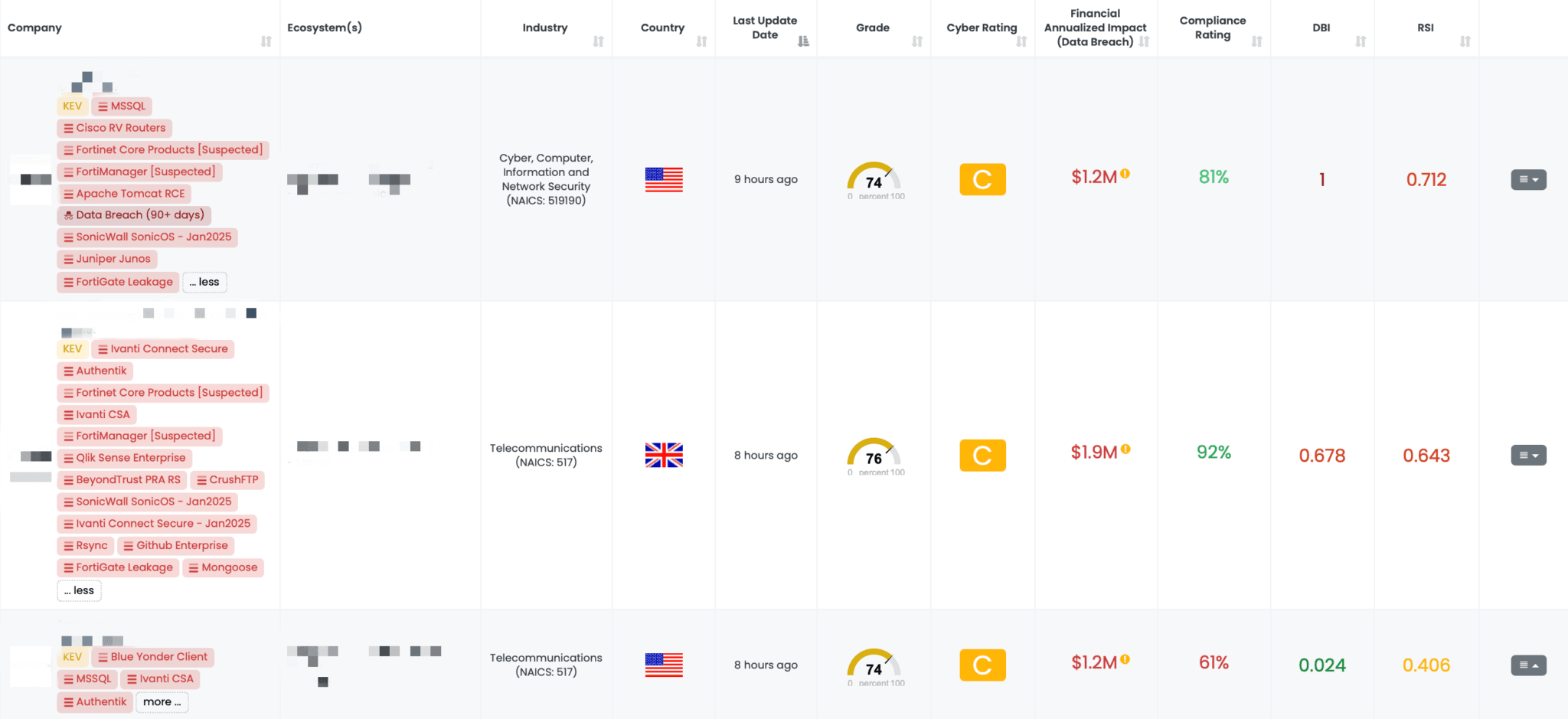Collapse first company's tags with less
1568x719 pixels.
(x=204, y=282)
